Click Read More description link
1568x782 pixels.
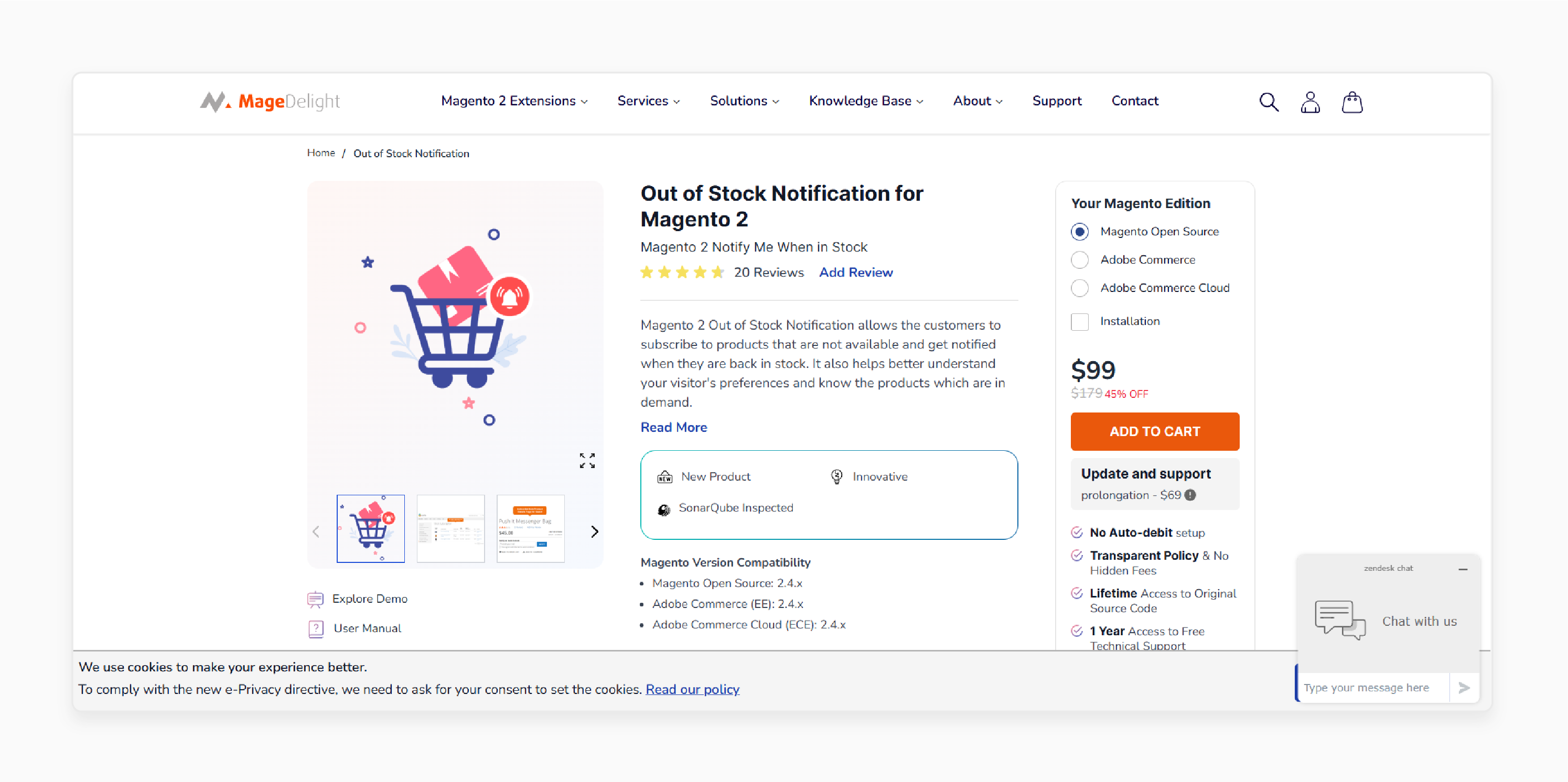click(x=674, y=427)
